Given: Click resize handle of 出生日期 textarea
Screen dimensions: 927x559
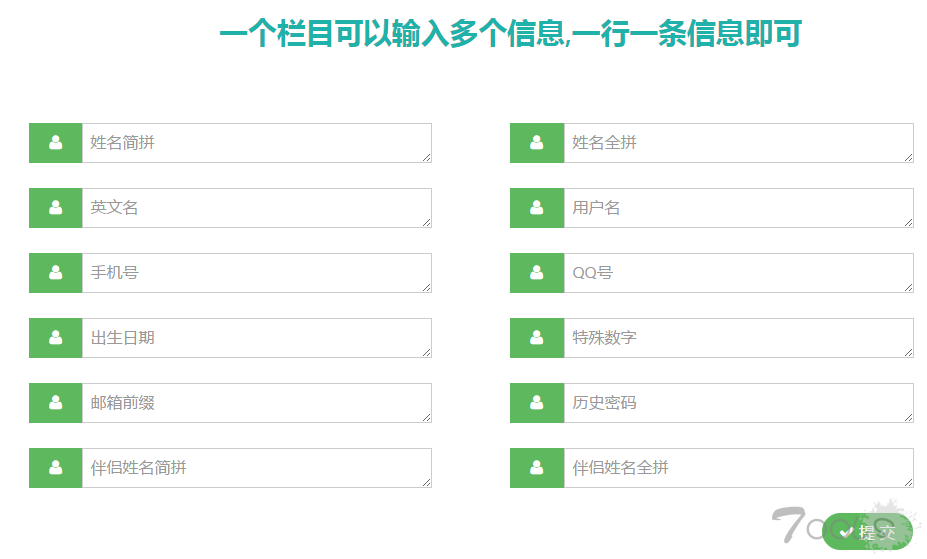Looking at the screenshot, I should (427, 353).
